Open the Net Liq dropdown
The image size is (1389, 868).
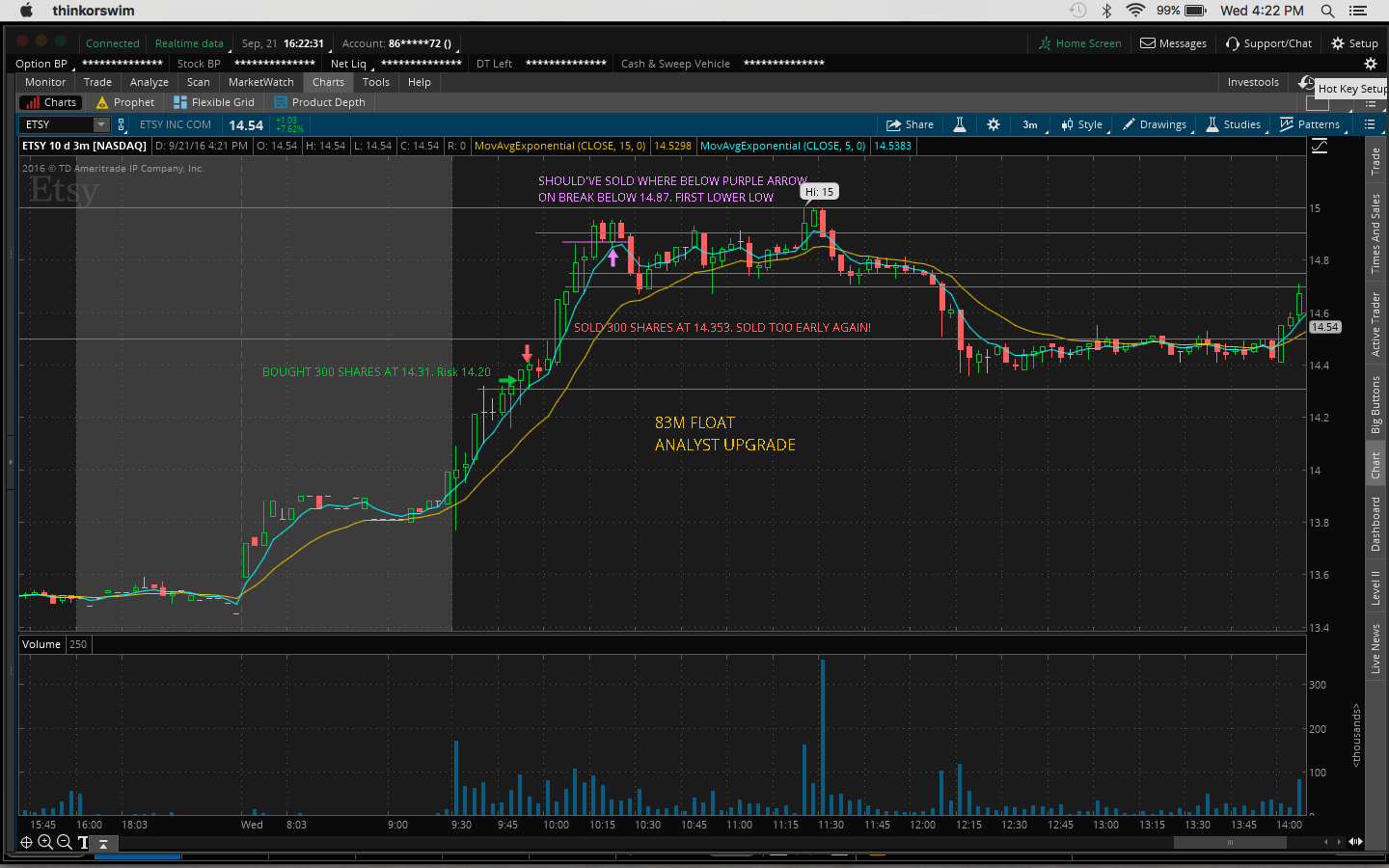(x=351, y=64)
